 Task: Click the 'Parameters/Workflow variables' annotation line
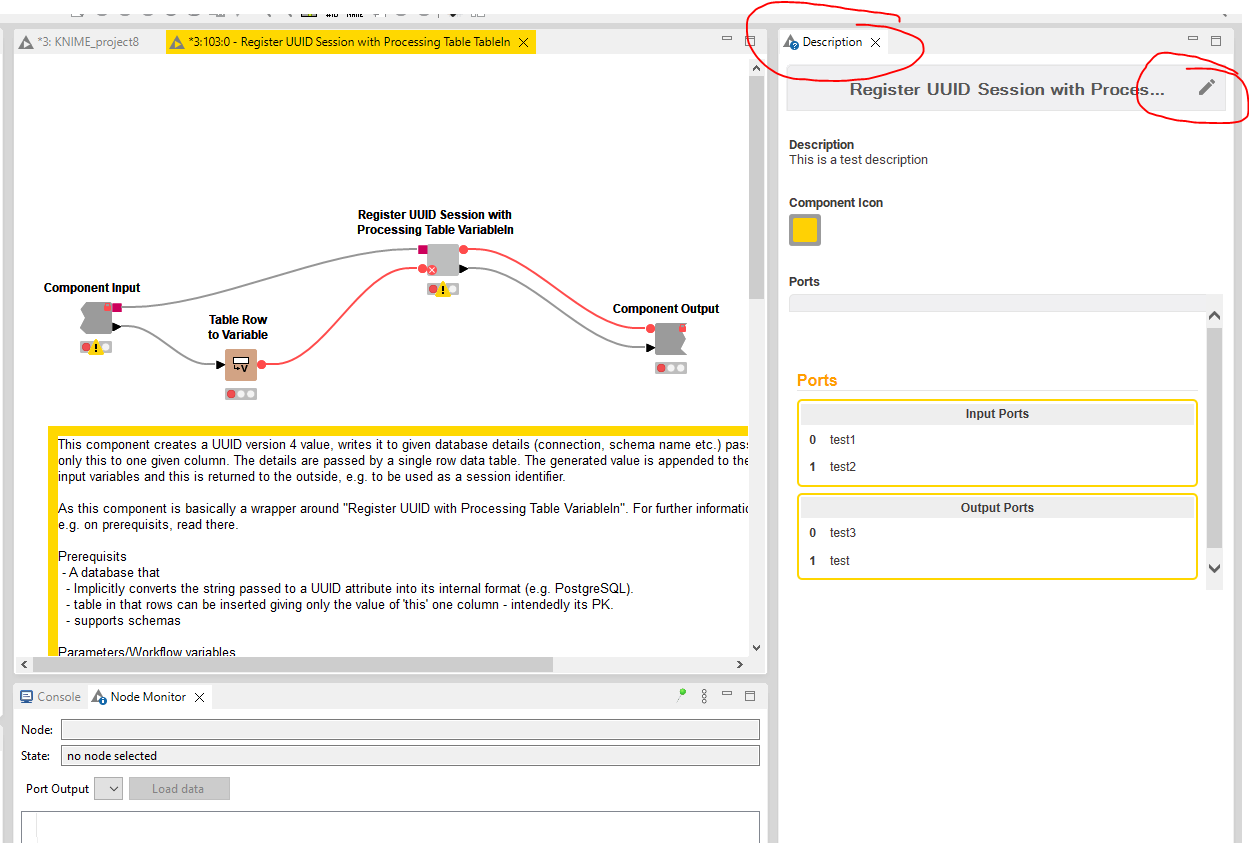[x=147, y=653]
